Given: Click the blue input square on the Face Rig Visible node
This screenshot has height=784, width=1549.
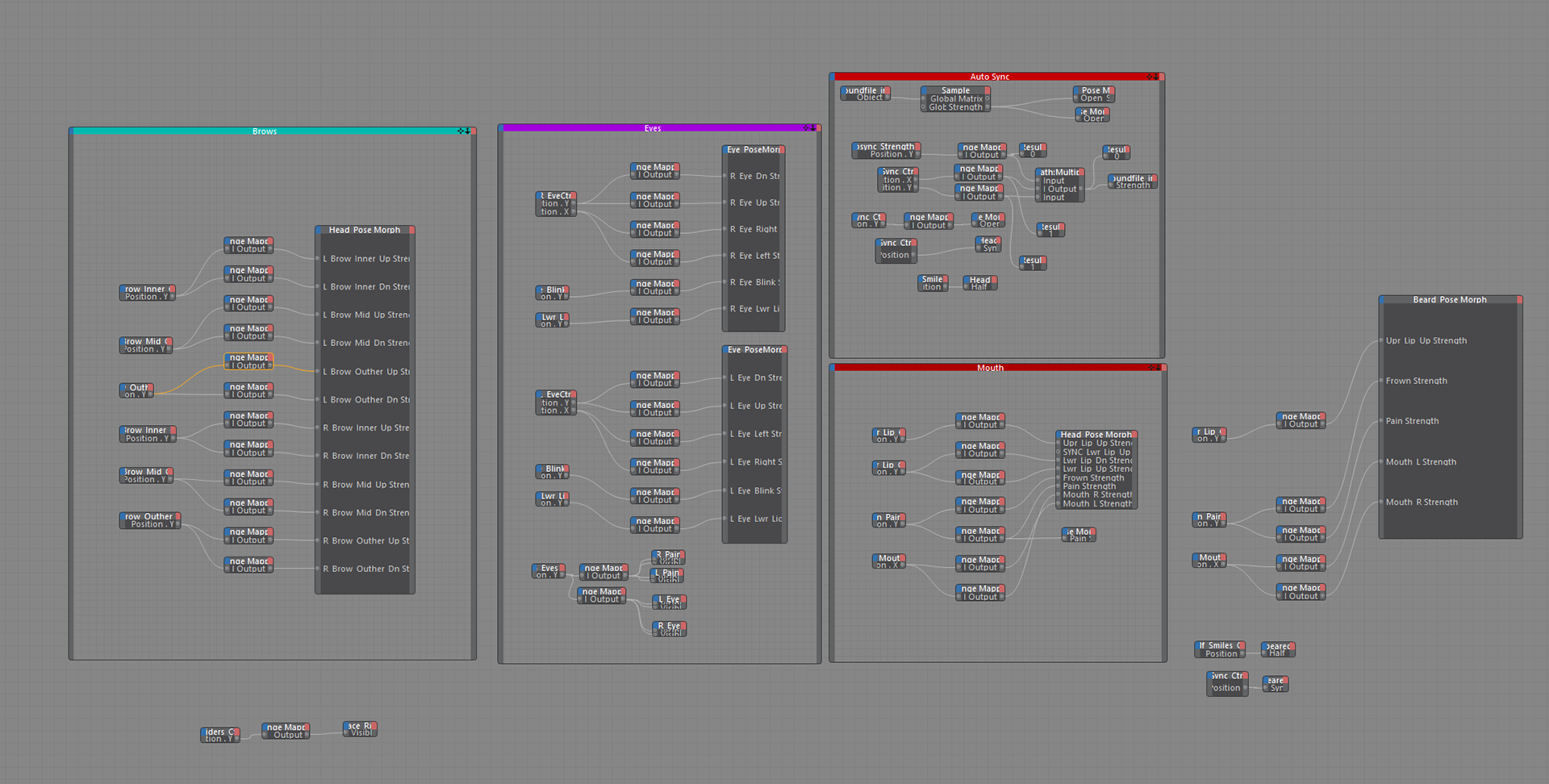Looking at the screenshot, I should click(346, 727).
